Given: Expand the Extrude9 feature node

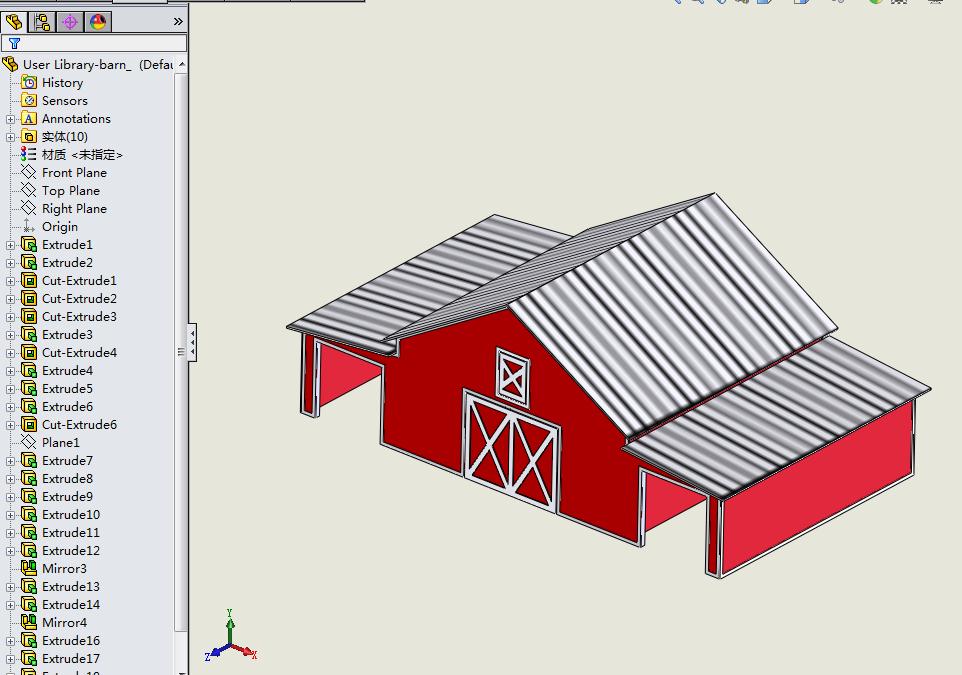Looking at the screenshot, I should tap(10, 497).
